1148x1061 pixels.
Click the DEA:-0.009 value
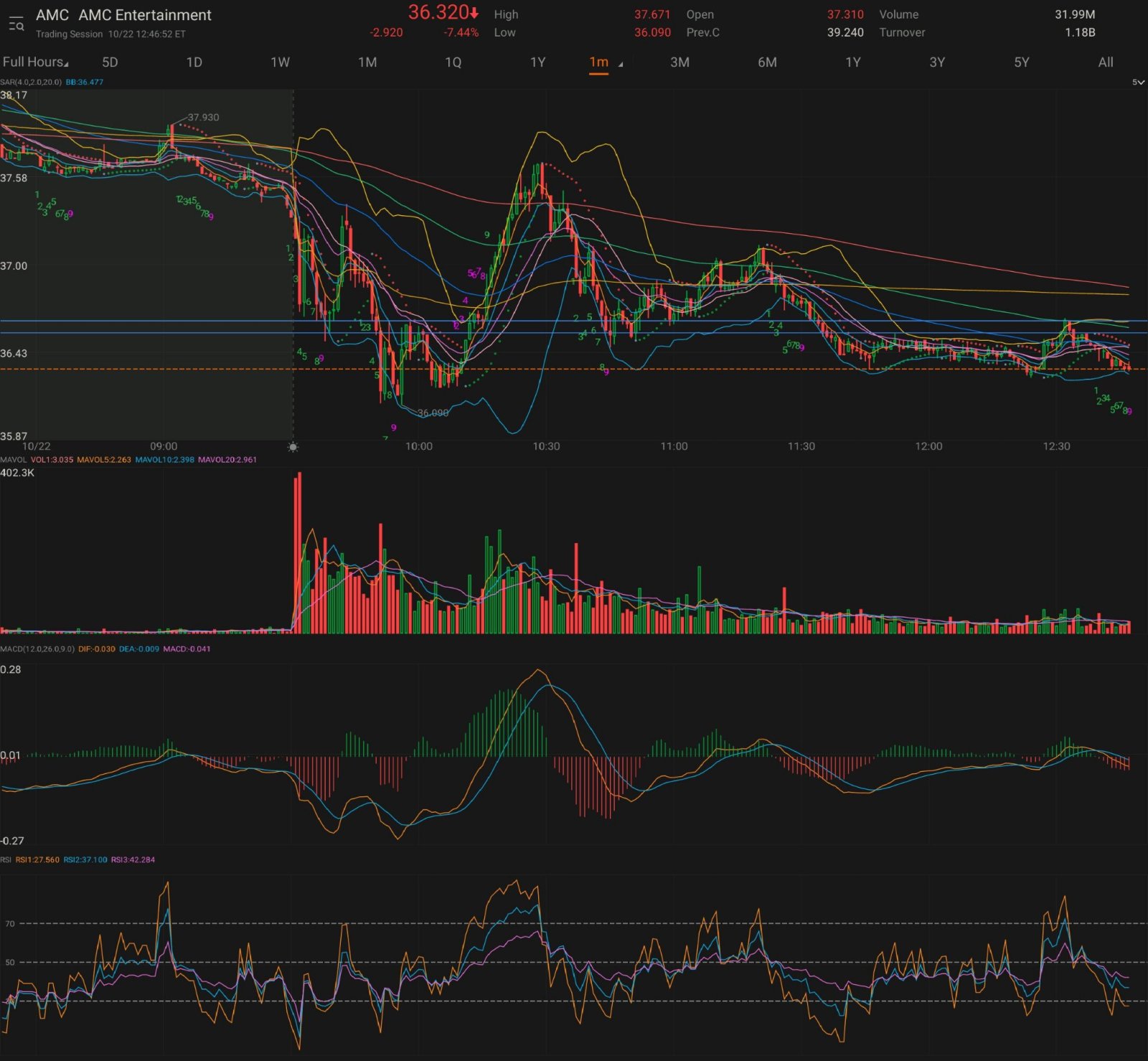139,649
